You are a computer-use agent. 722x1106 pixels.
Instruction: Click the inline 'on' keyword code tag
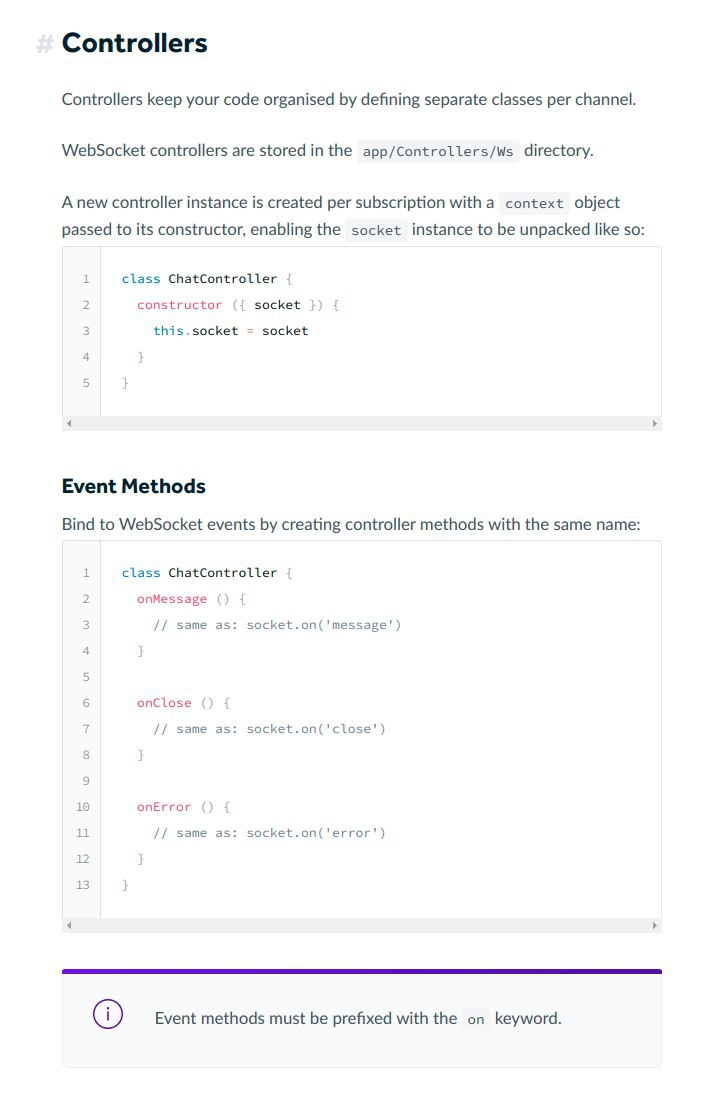476,1019
